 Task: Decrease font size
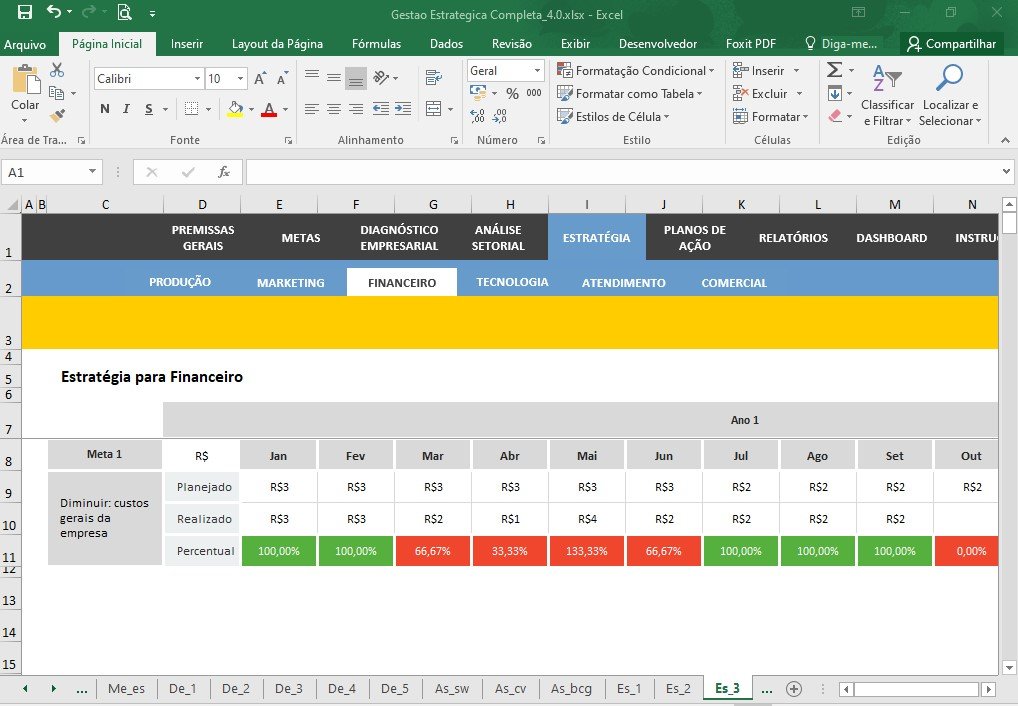pyautogui.click(x=282, y=79)
